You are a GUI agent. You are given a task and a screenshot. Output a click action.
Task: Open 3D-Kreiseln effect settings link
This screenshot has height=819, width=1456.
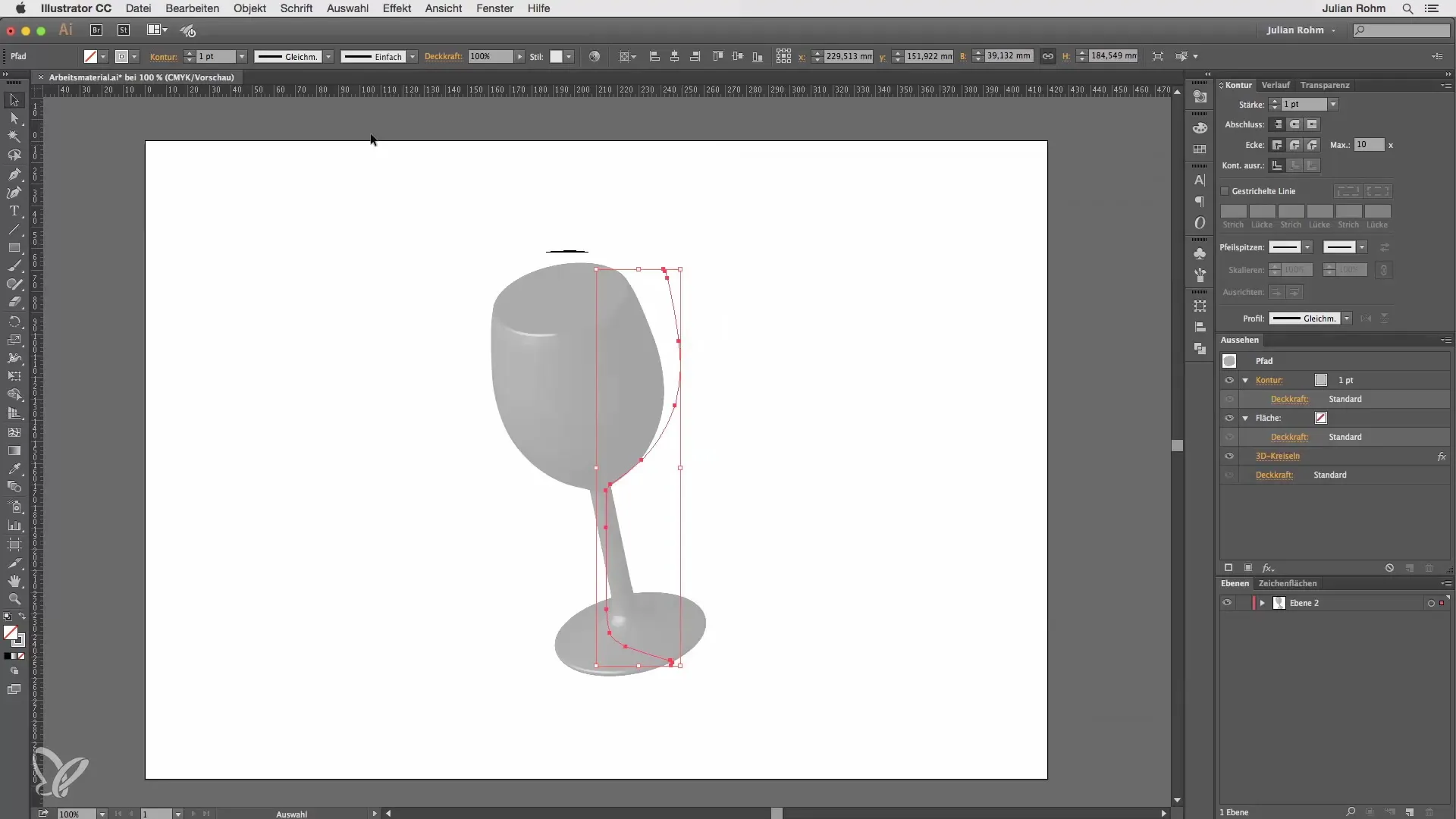tap(1277, 456)
